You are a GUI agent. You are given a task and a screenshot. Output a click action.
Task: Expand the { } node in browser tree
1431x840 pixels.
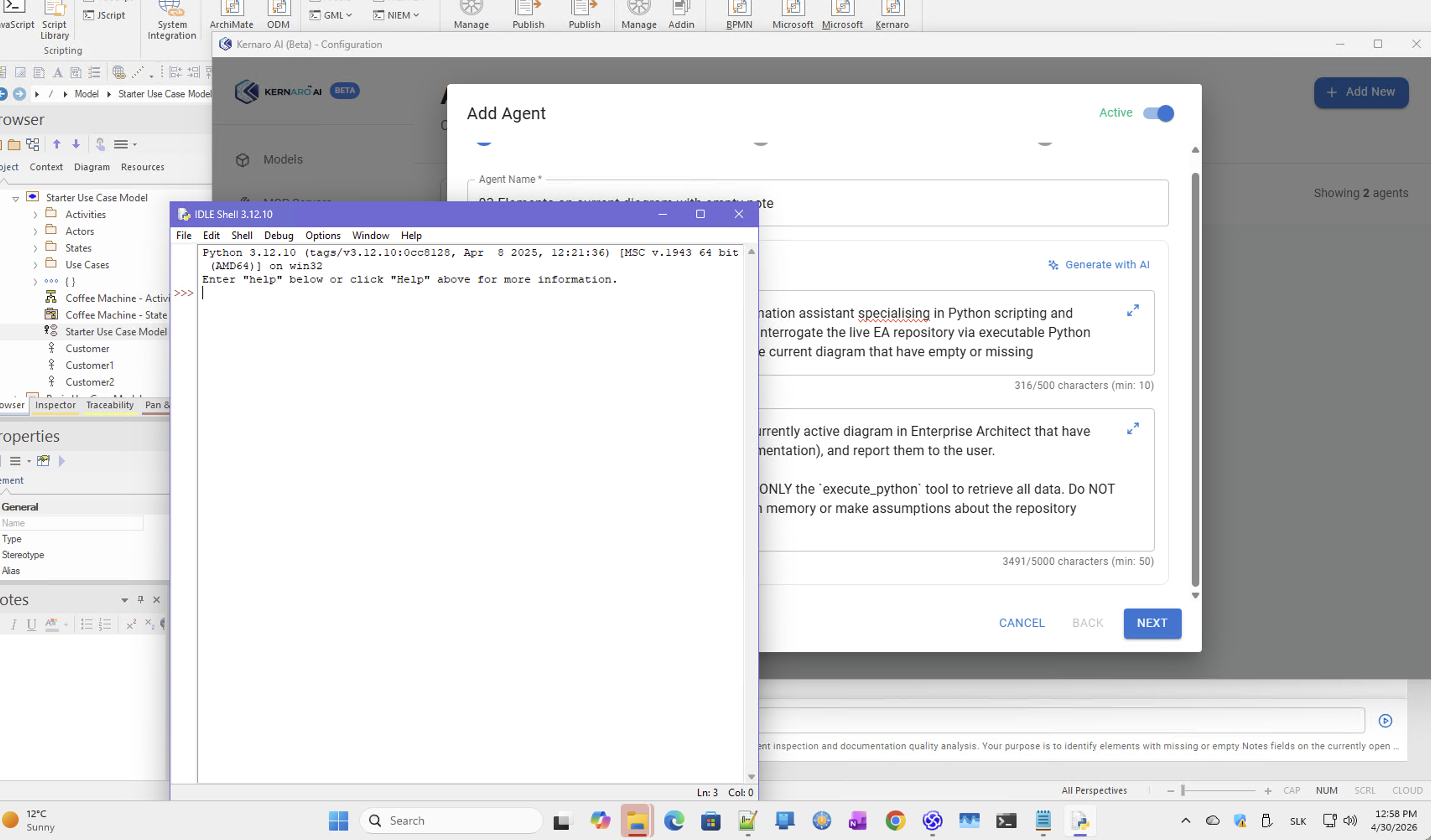tap(35, 282)
